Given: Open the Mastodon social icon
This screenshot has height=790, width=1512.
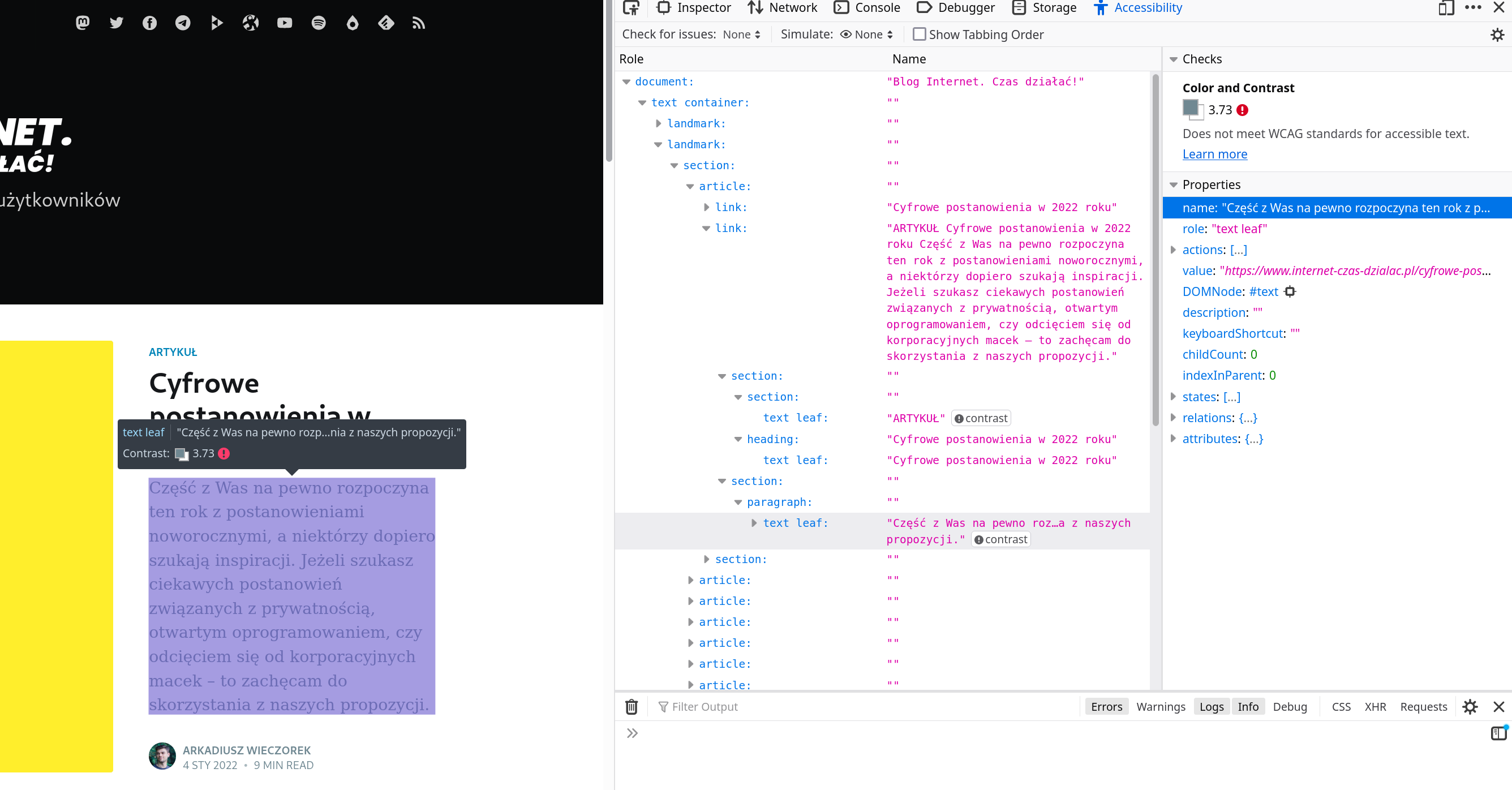Looking at the screenshot, I should pos(83,23).
